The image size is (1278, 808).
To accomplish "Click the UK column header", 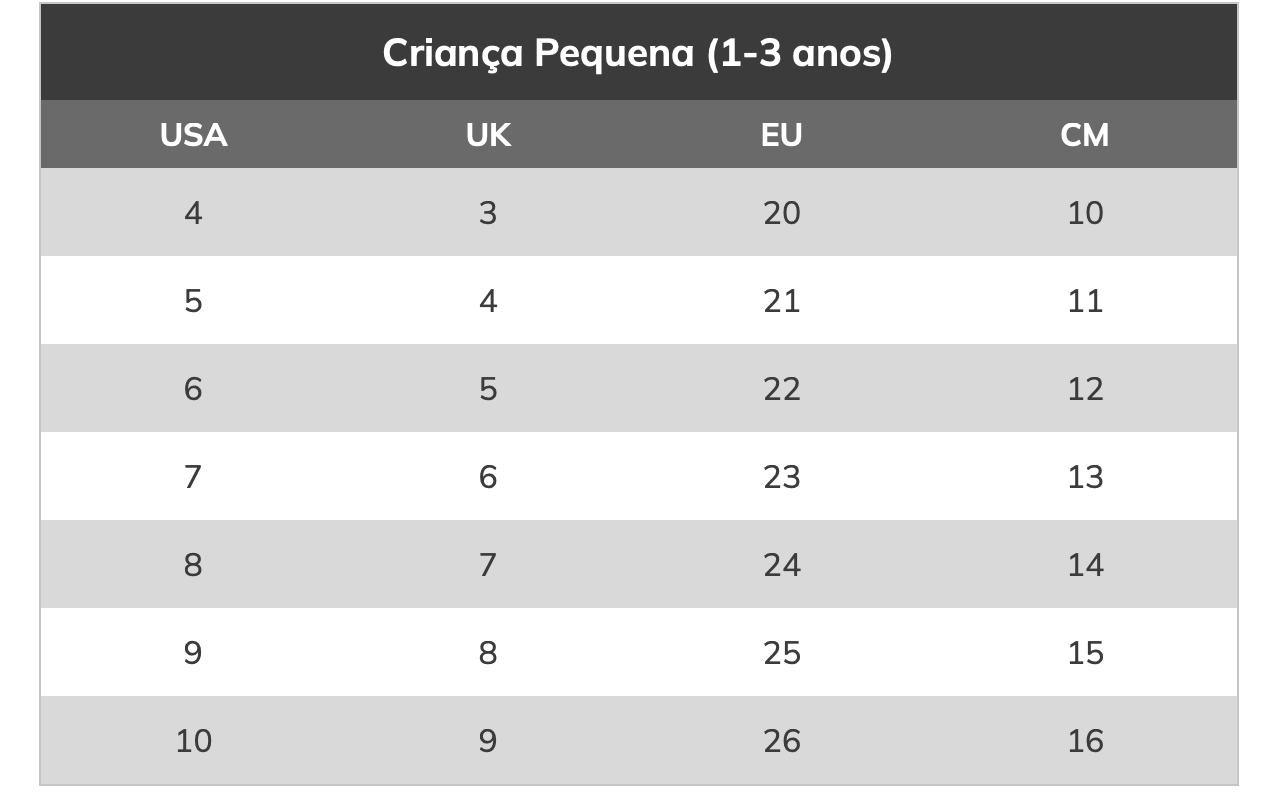I will [488, 135].
